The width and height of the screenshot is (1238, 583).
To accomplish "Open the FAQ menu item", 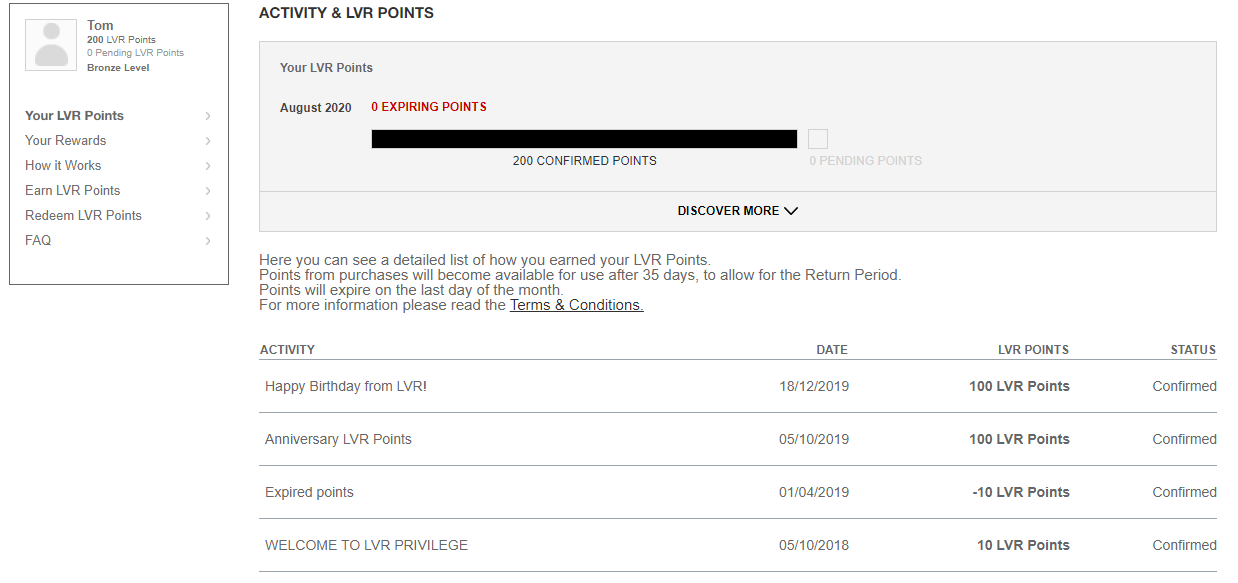I will pos(38,241).
